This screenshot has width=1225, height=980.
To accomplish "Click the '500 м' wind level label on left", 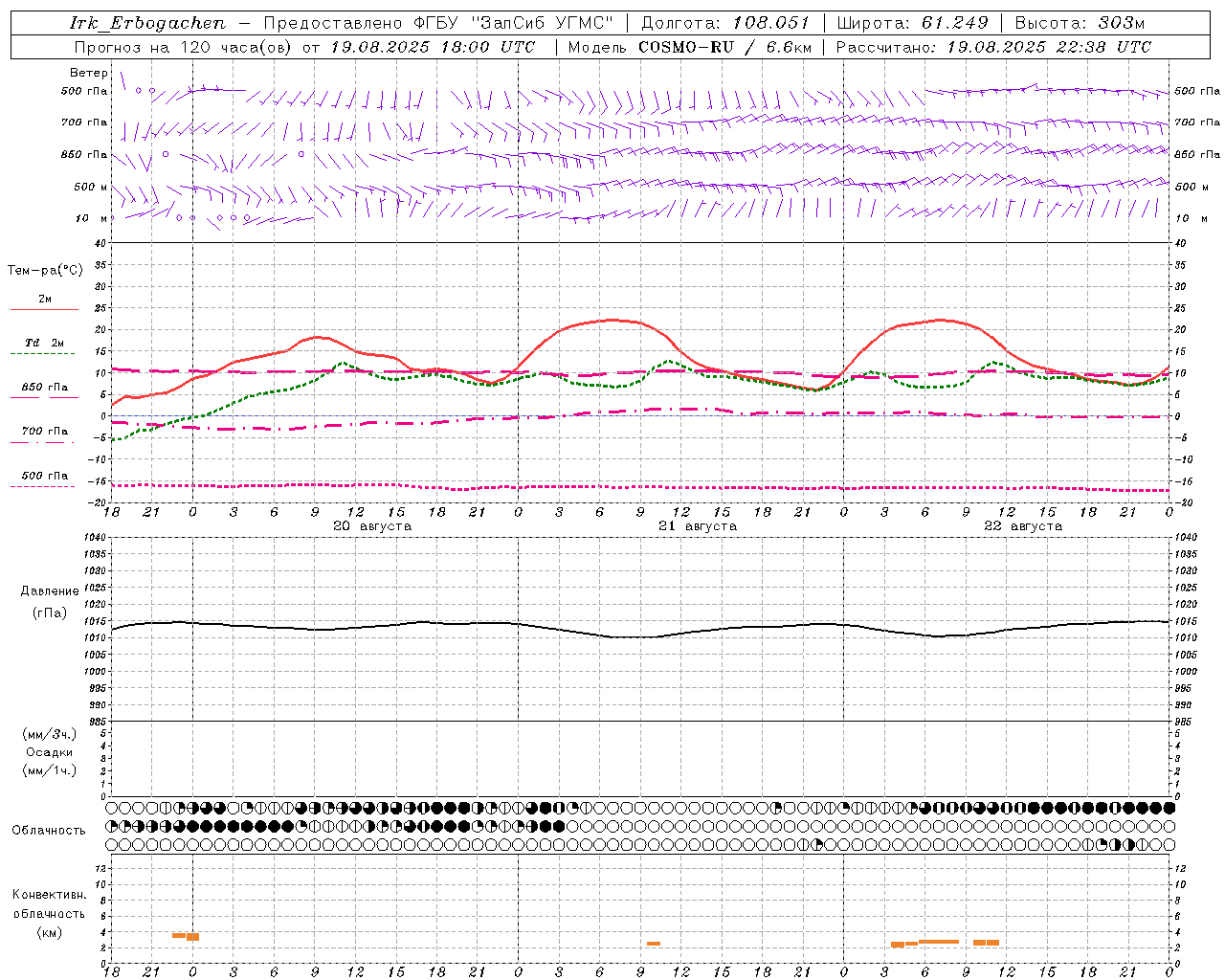I will 91,187.
